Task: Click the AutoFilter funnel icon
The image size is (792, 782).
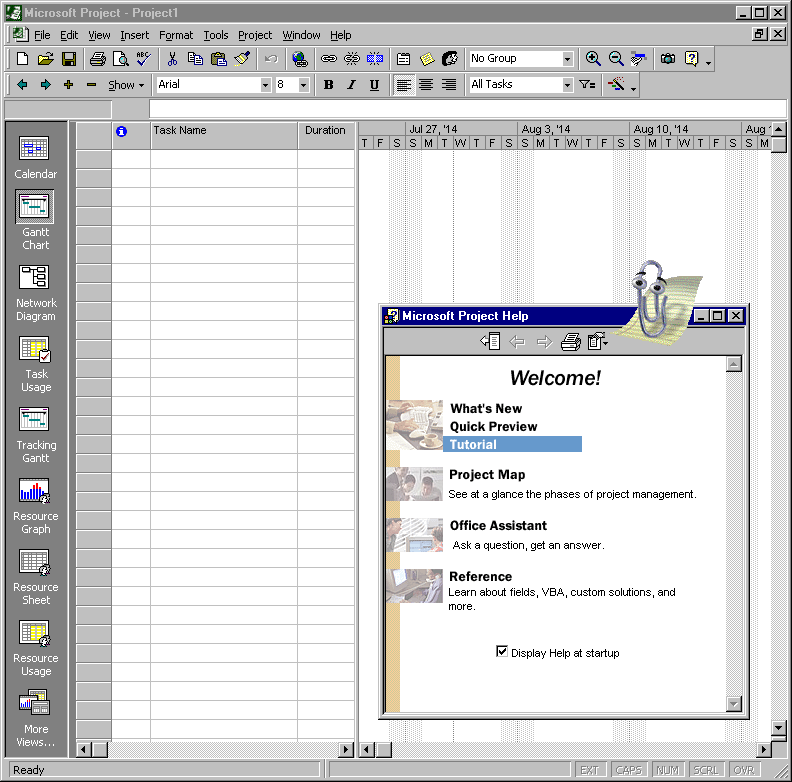Action: (587, 85)
